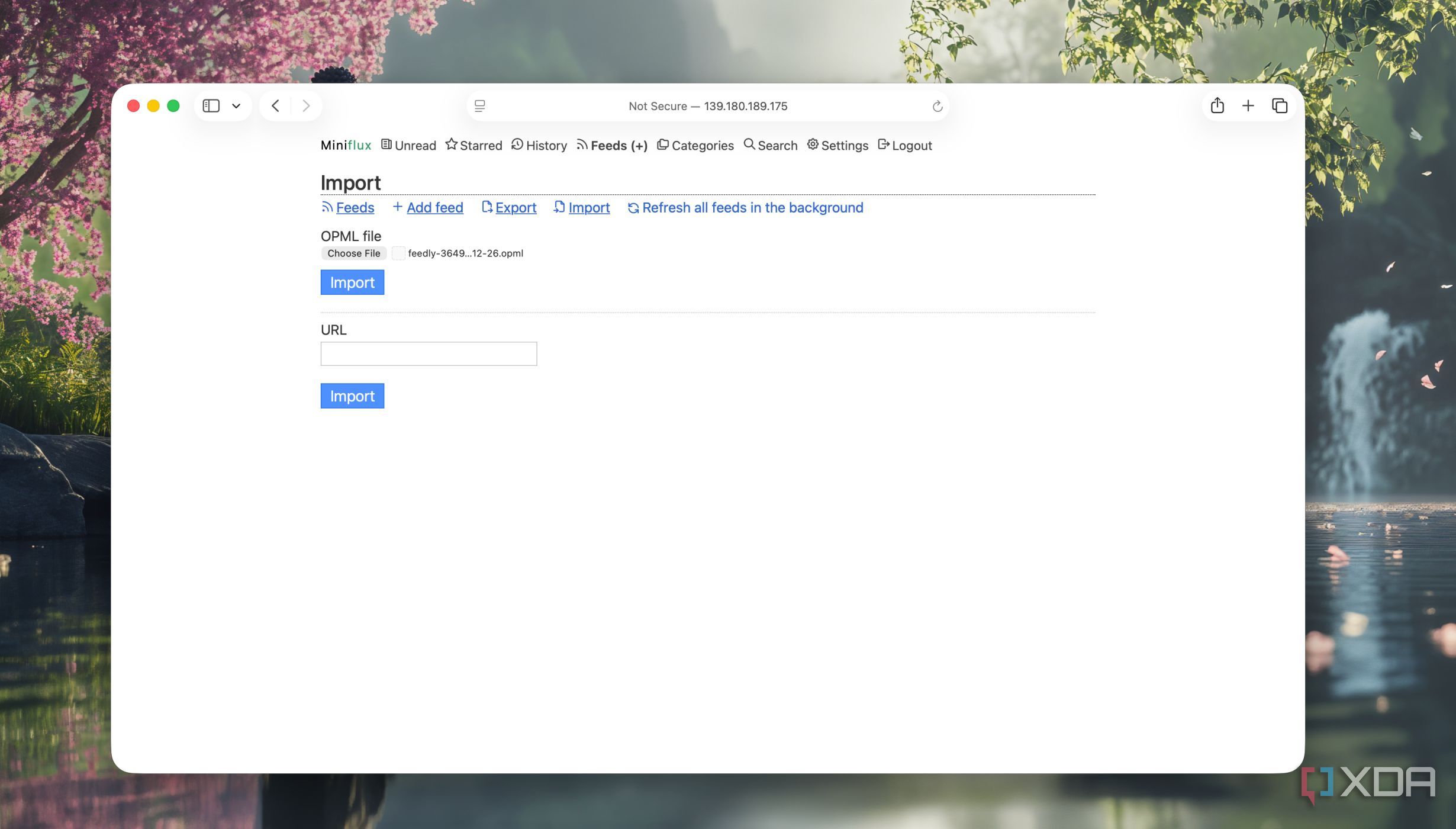Click the Safari sidebar toggle icon
Viewport: 1456px width, 829px height.
coord(211,106)
